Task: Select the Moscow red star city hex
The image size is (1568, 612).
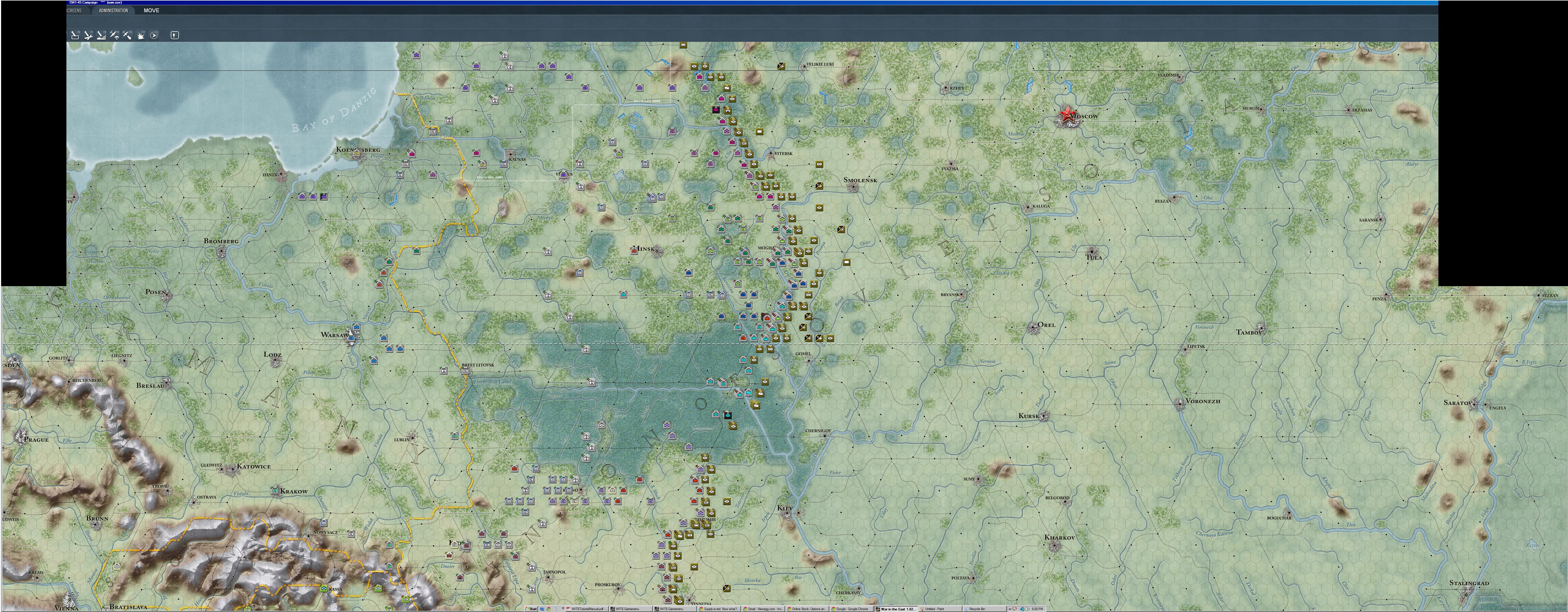Action: pos(1067,114)
